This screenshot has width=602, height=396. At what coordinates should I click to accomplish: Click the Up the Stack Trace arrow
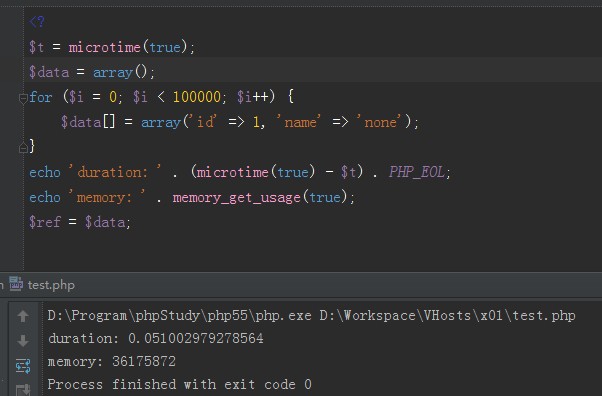point(23,316)
